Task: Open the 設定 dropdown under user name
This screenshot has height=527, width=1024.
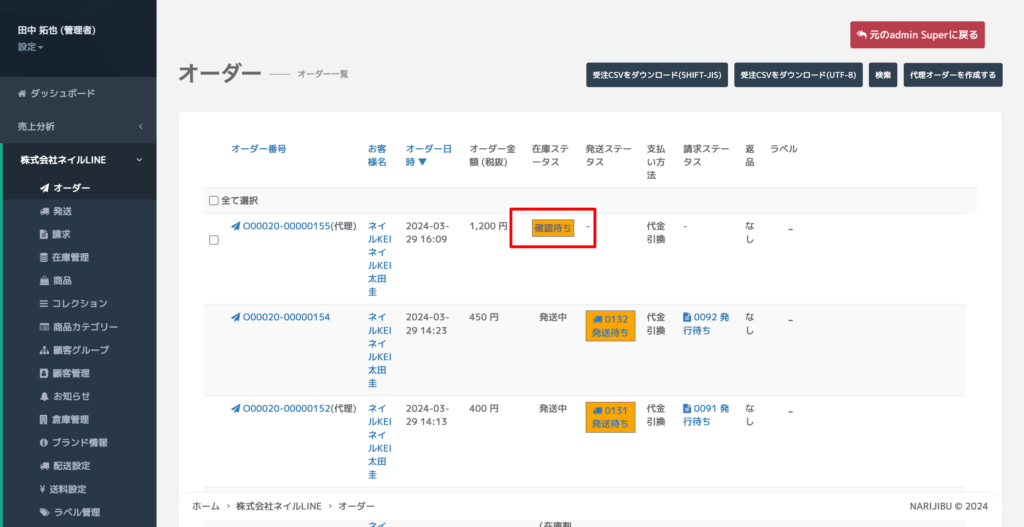Action: point(30,47)
